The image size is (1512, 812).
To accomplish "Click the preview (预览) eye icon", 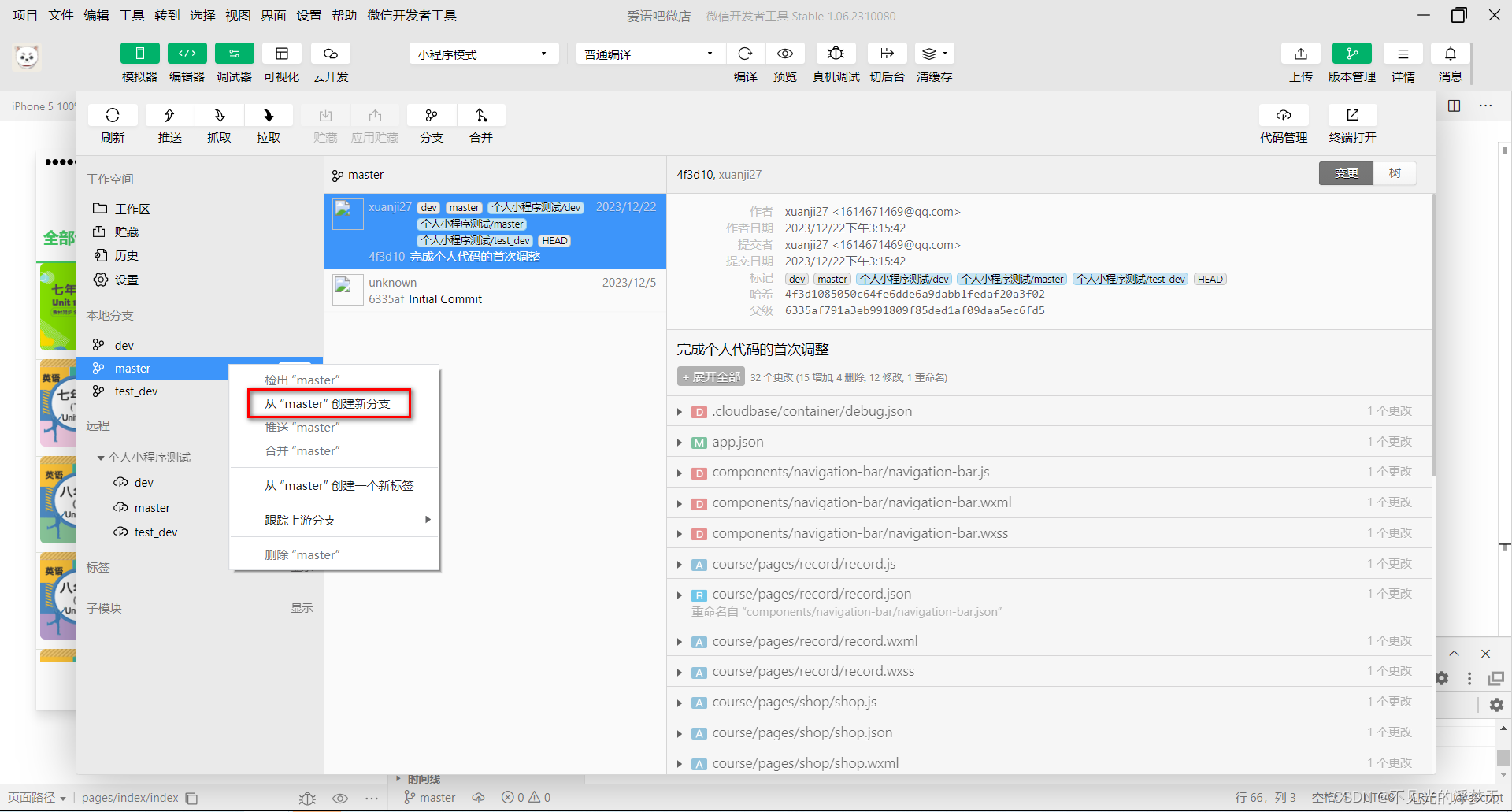I will pyautogui.click(x=785, y=54).
